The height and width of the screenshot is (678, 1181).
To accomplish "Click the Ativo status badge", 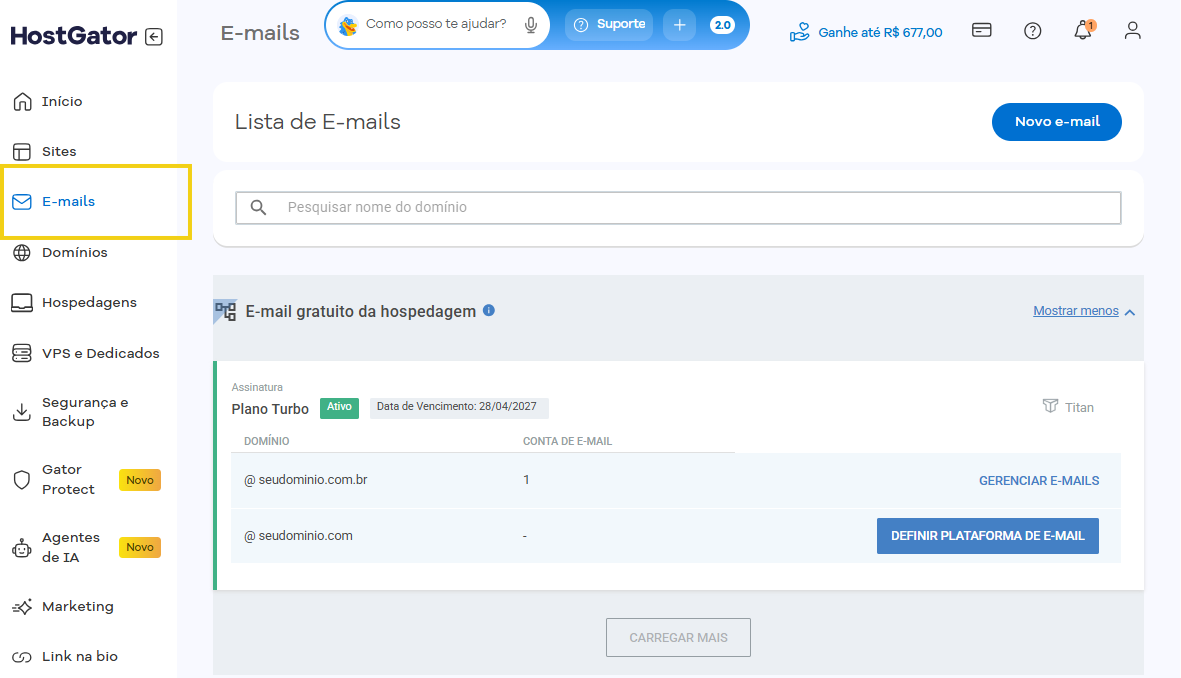I will pyautogui.click(x=339, y=408).
